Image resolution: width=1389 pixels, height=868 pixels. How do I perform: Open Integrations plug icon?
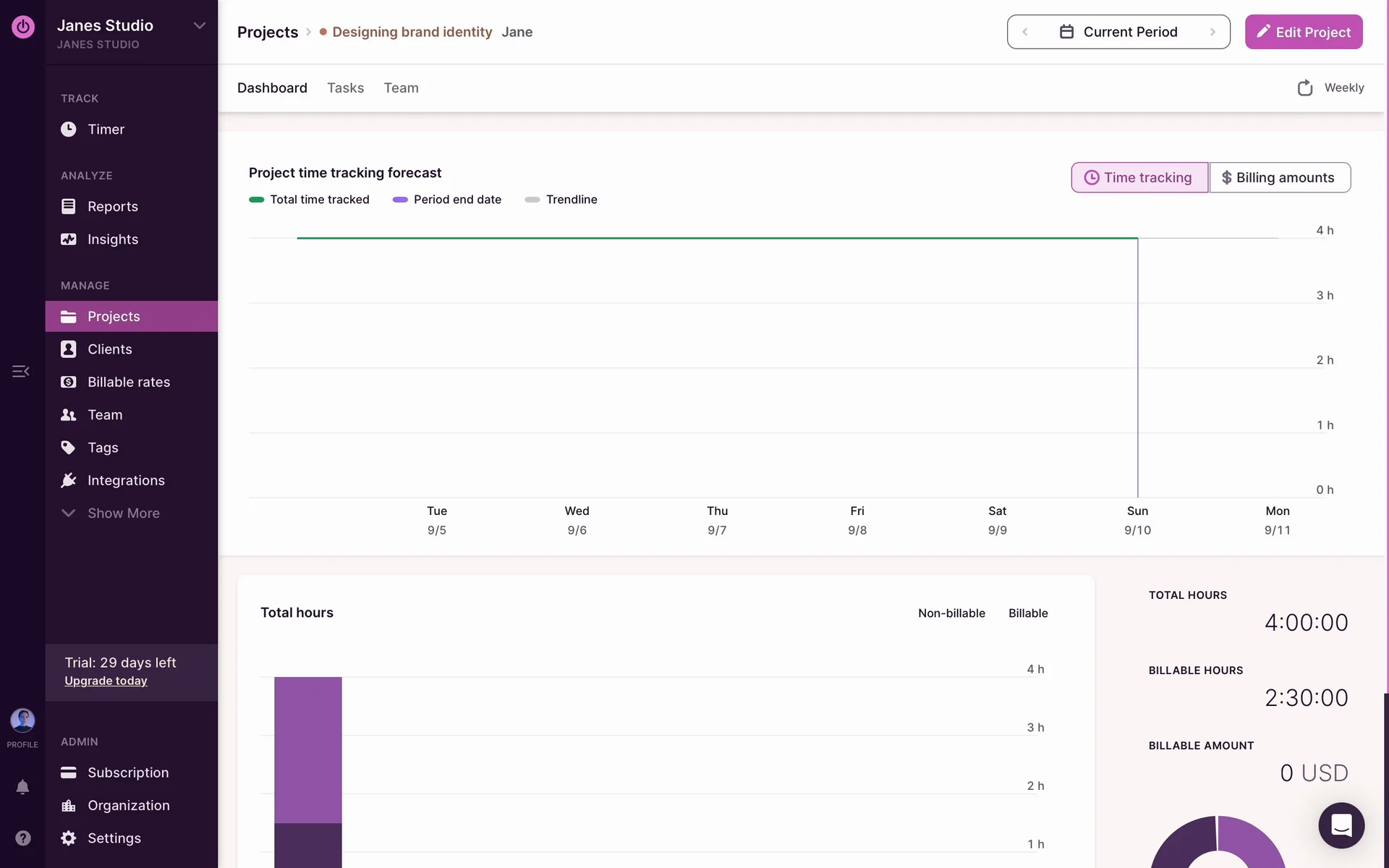point(68,480)
